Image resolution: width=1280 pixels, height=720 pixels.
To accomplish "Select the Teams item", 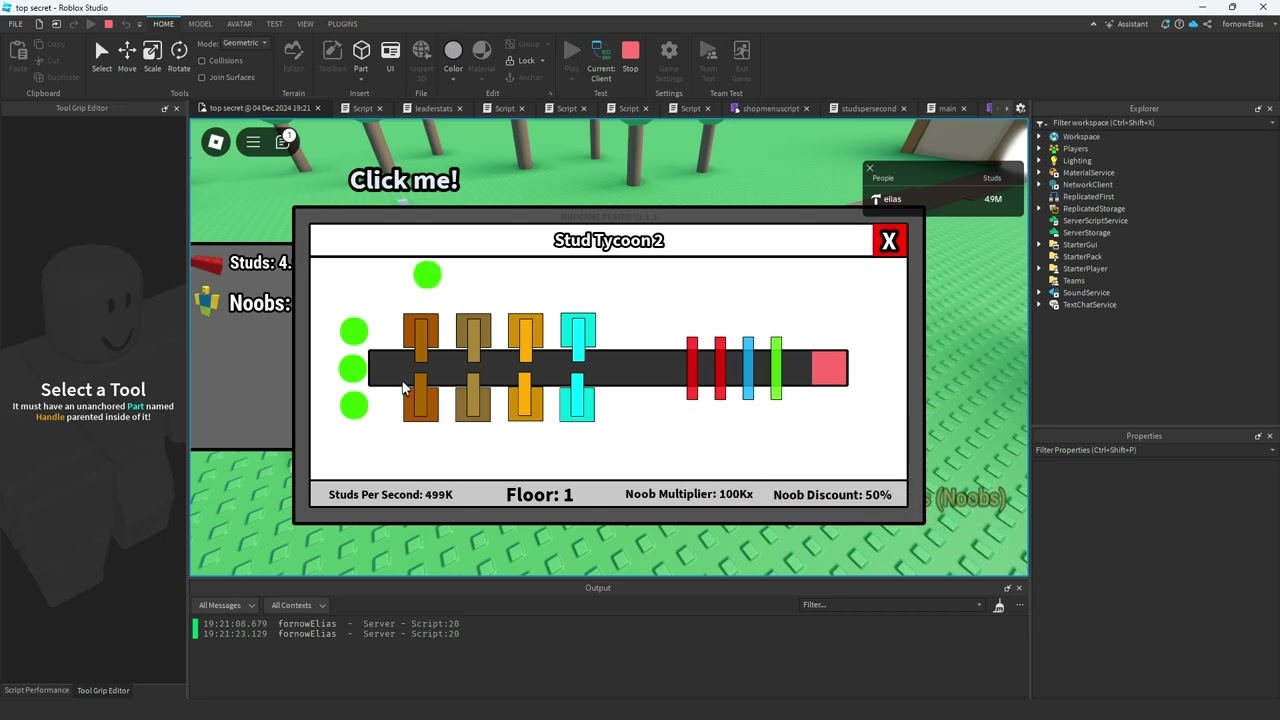I will [1073, 281].
